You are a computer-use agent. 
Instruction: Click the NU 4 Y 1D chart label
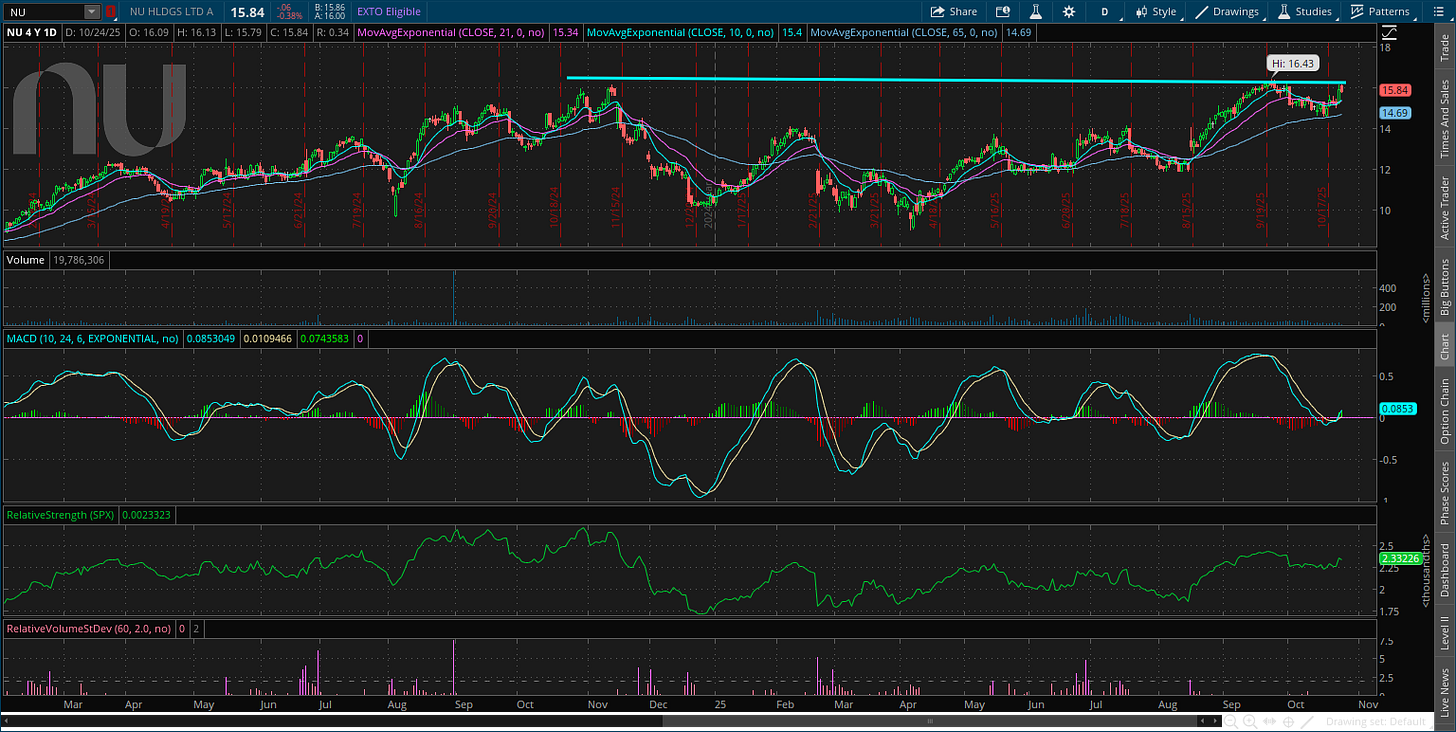(33, 32)
